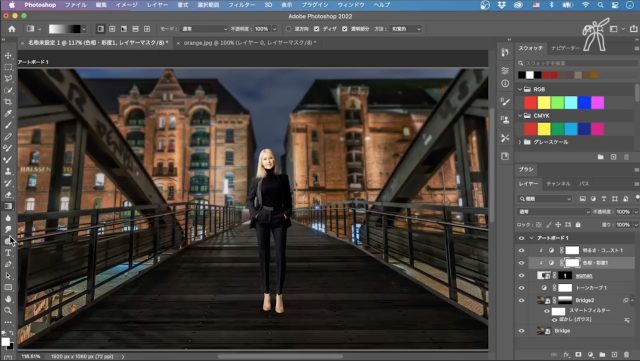Add layer style fx icon

[x=567, y=354]
